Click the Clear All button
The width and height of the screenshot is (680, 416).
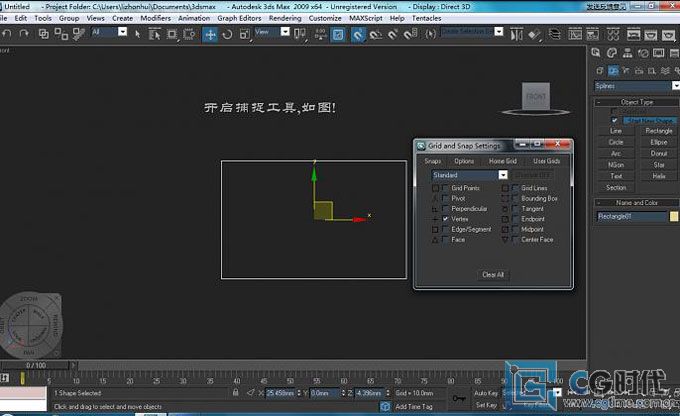[493, 275]
